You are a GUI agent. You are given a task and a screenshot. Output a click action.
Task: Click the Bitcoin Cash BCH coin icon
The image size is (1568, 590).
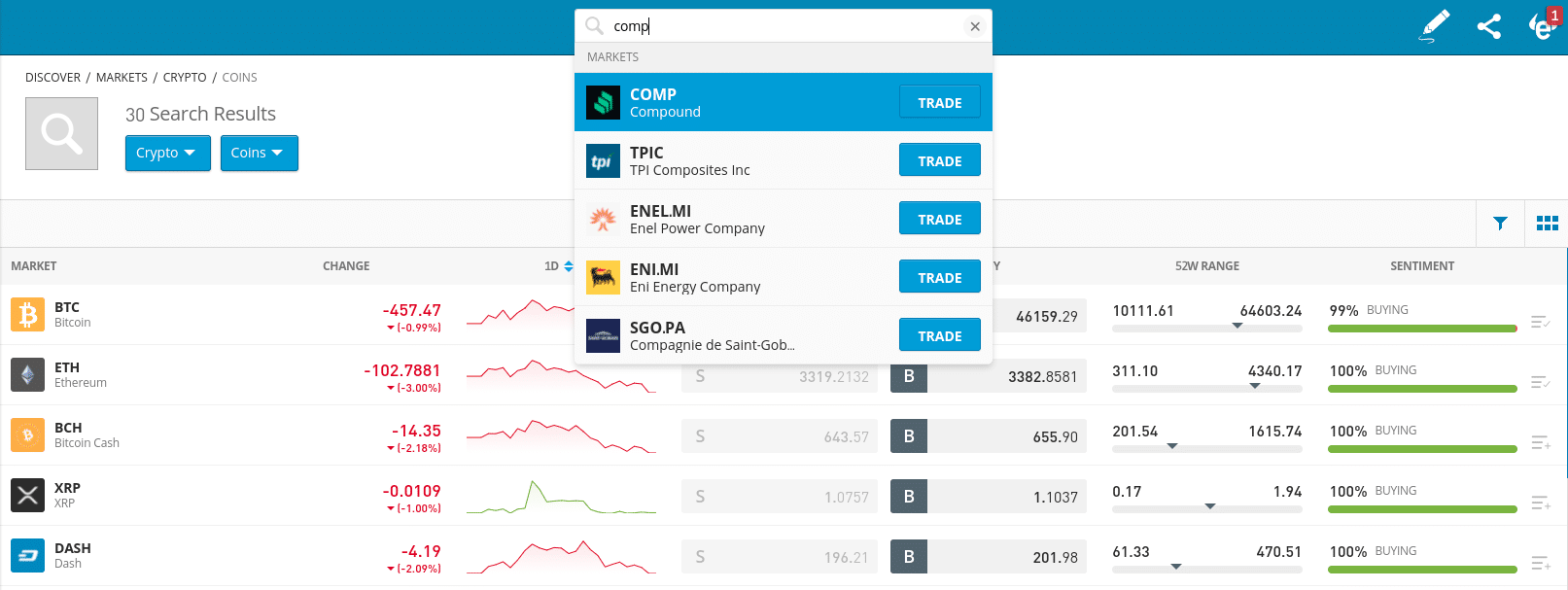27,435
